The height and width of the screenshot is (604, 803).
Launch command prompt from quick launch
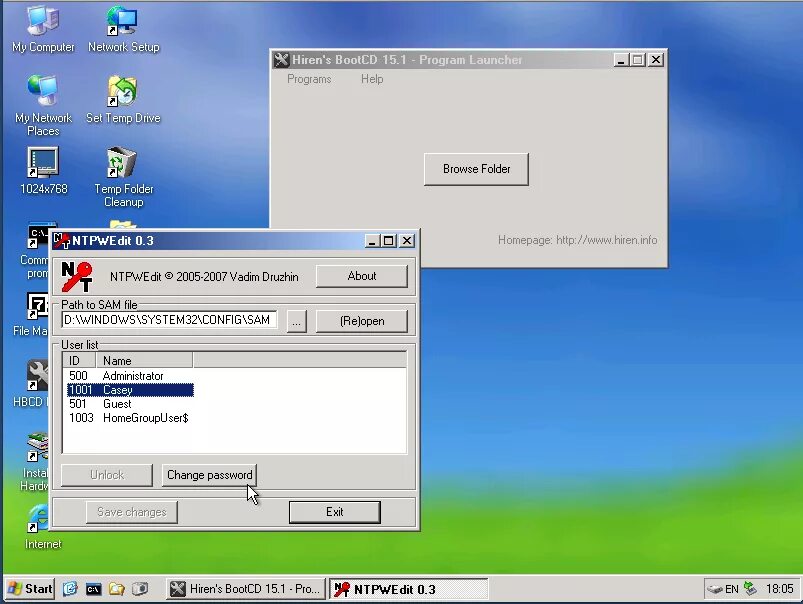pos(93,589)
